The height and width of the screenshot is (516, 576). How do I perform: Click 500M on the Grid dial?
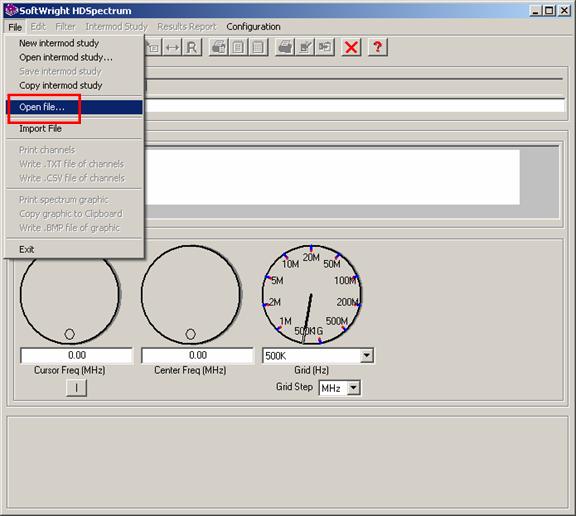pyautogui.click(x=336, y=321)
